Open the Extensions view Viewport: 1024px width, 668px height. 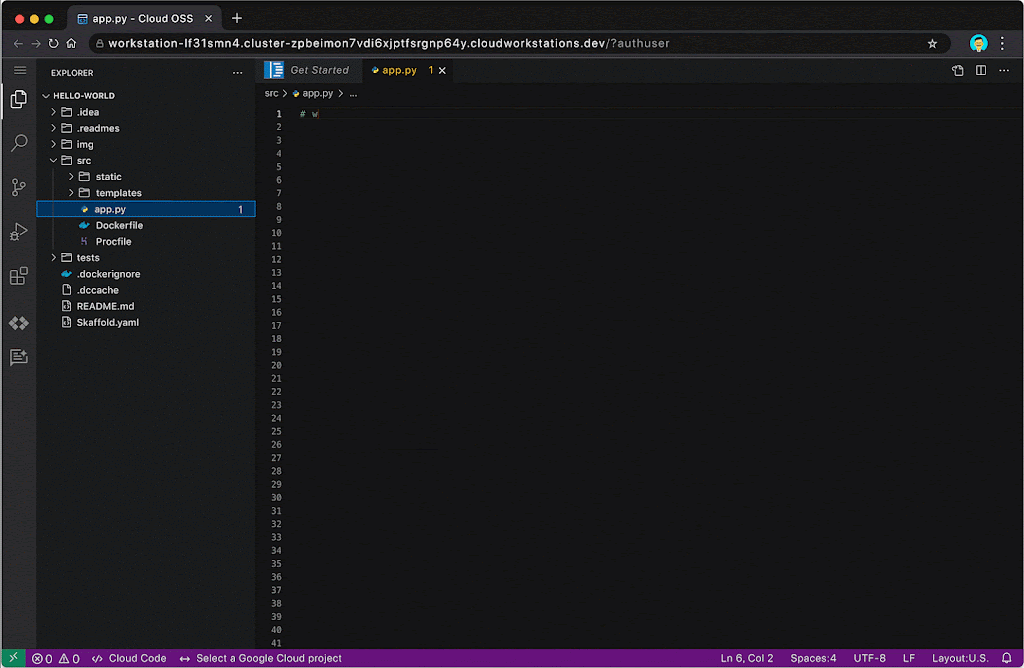(x=19, y=276)
